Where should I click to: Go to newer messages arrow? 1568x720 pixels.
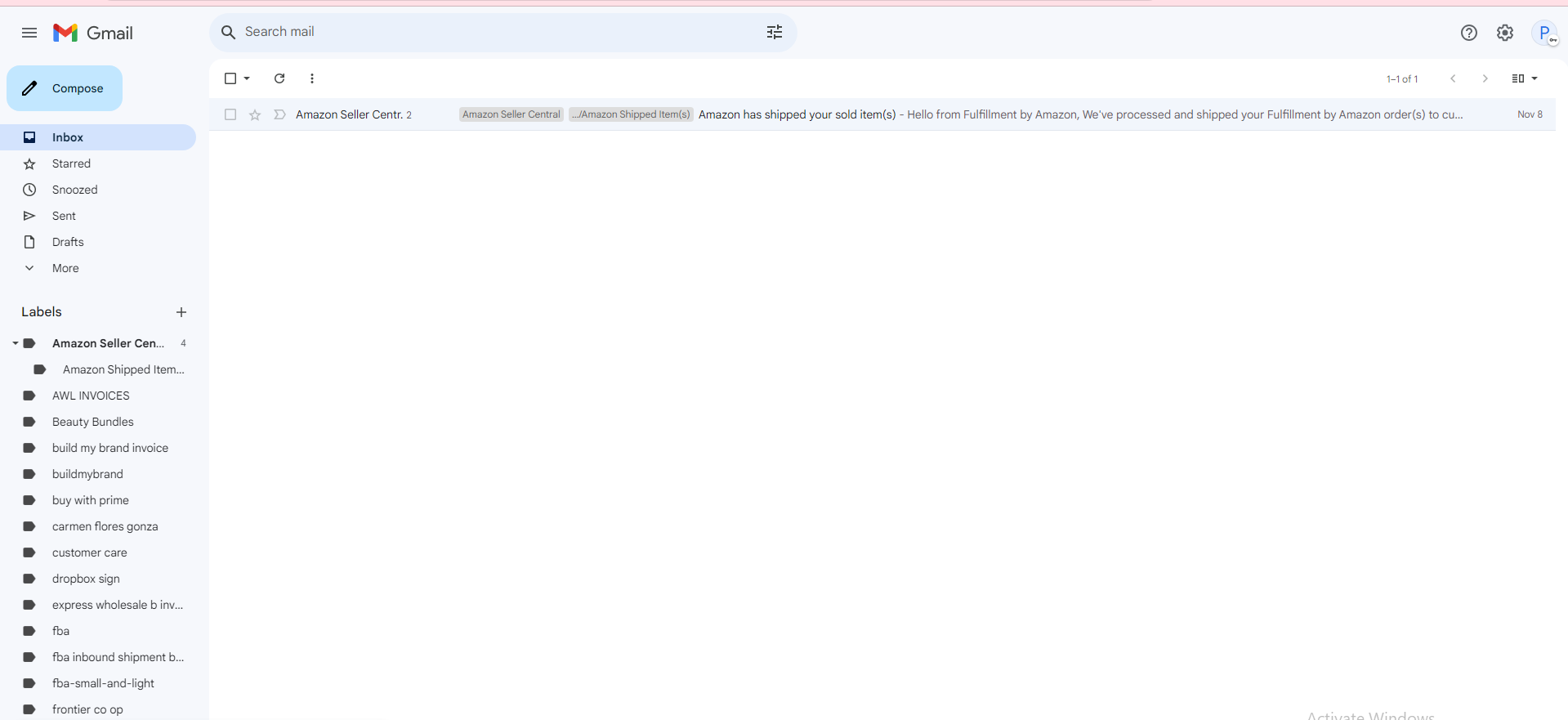coord(1453,78)
